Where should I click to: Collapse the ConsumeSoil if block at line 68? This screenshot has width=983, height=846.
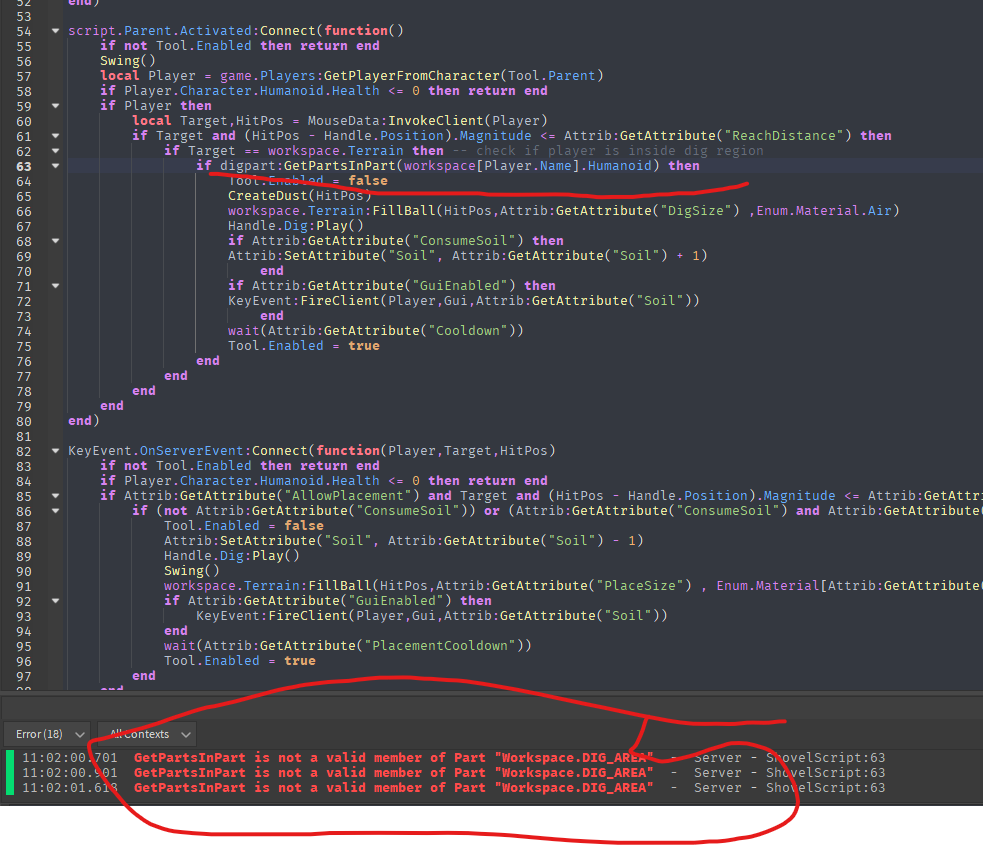54,240
